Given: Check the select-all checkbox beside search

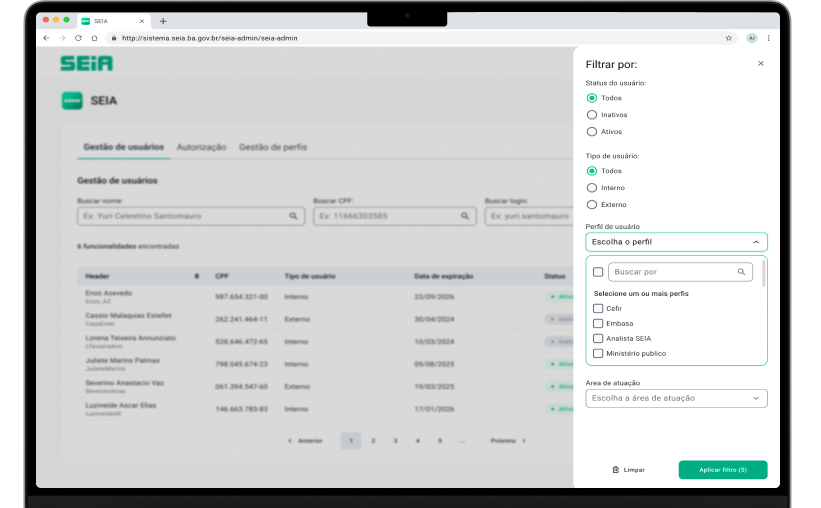Looking at the screenshot, I should (598, 272).
